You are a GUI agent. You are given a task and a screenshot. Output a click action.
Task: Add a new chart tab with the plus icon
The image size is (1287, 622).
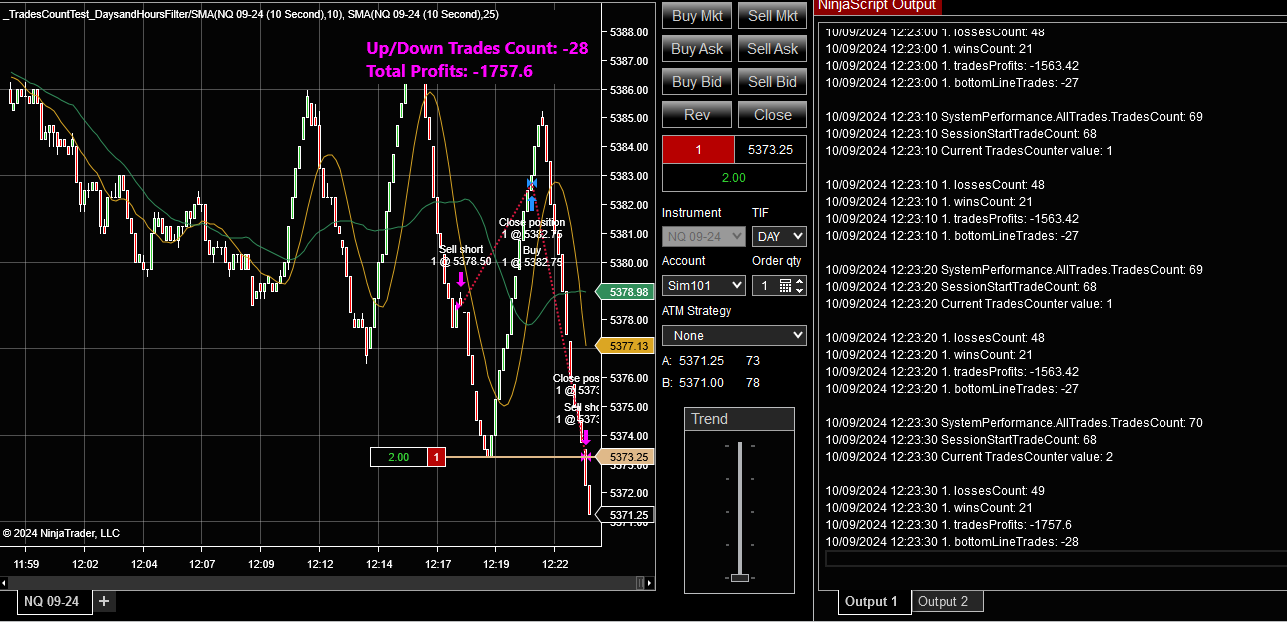[103, 601]
